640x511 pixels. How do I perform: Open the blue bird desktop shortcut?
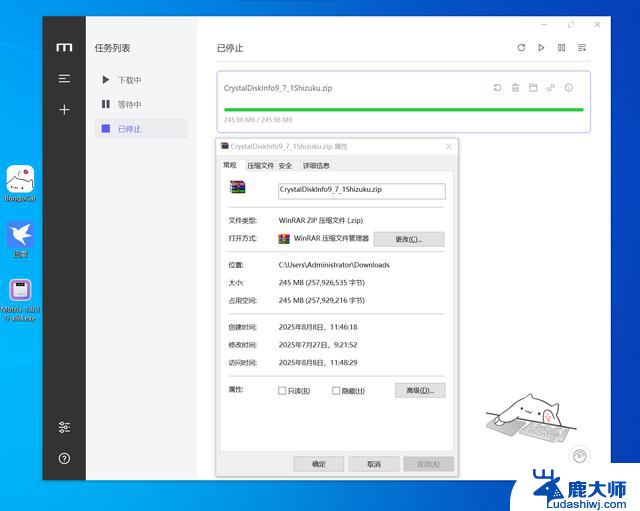pos(20,240)
